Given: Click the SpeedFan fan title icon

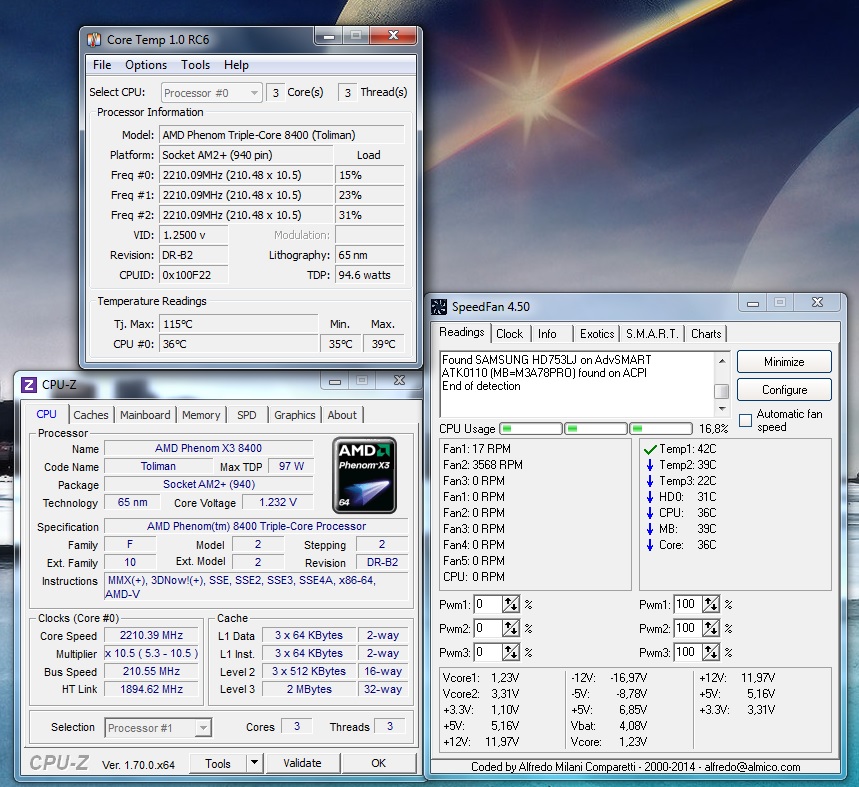Looking at the screenshot, I should pyautogui.click(x=439, y=307).
